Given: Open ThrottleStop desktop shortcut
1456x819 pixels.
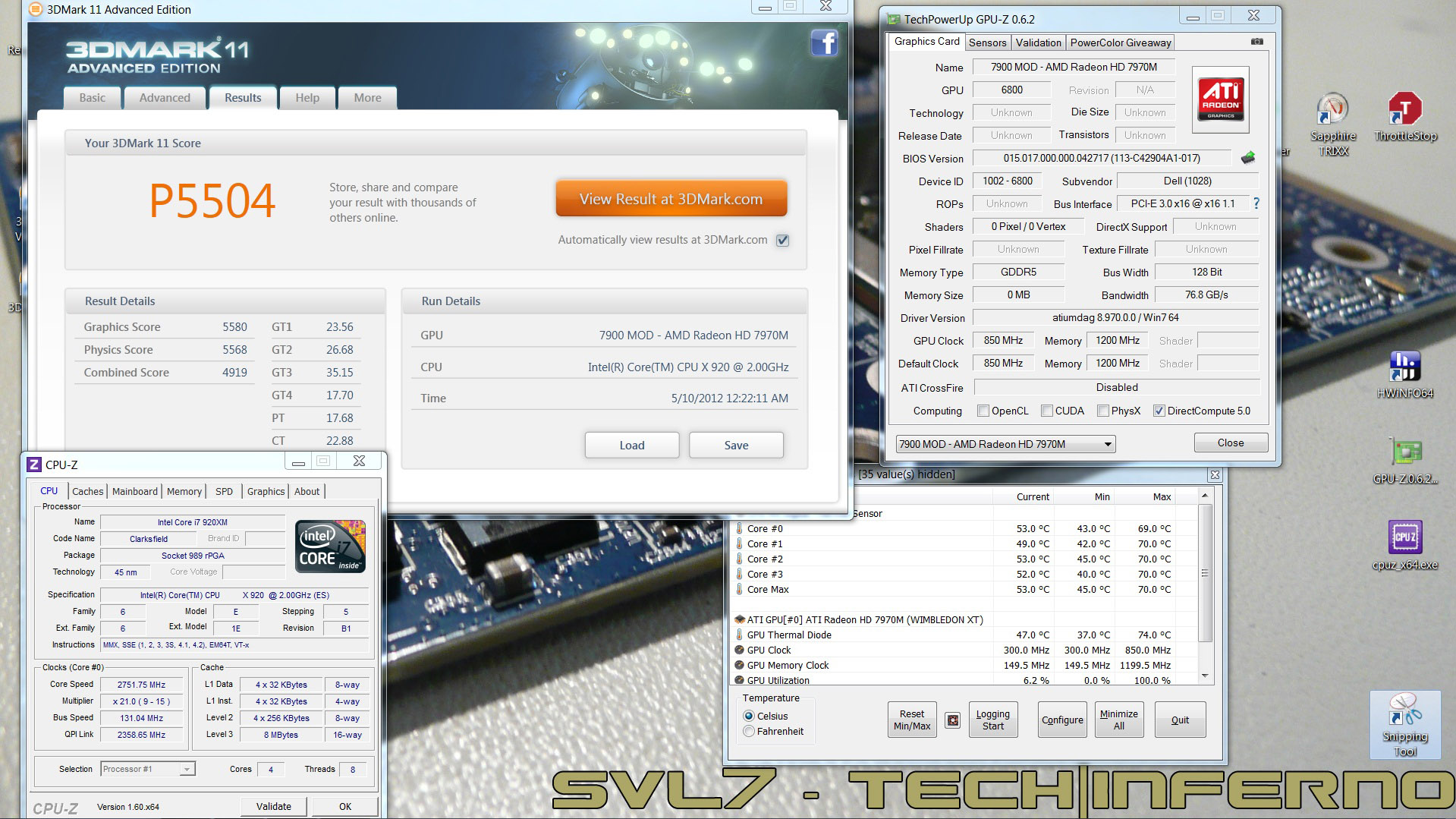Looking at the screenshot, I should (1405, 118).
